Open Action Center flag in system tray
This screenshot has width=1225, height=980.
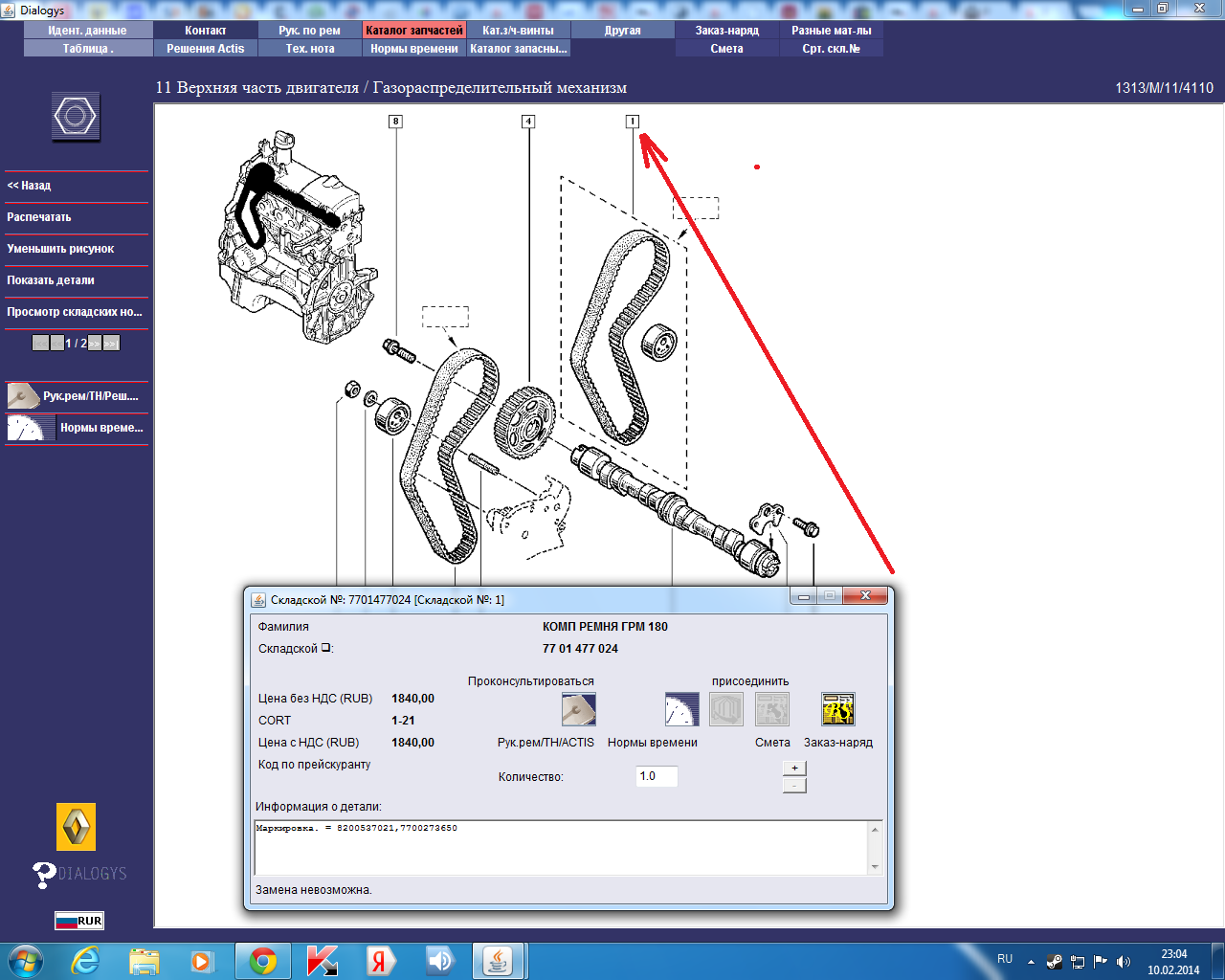tap(1101, 962)
